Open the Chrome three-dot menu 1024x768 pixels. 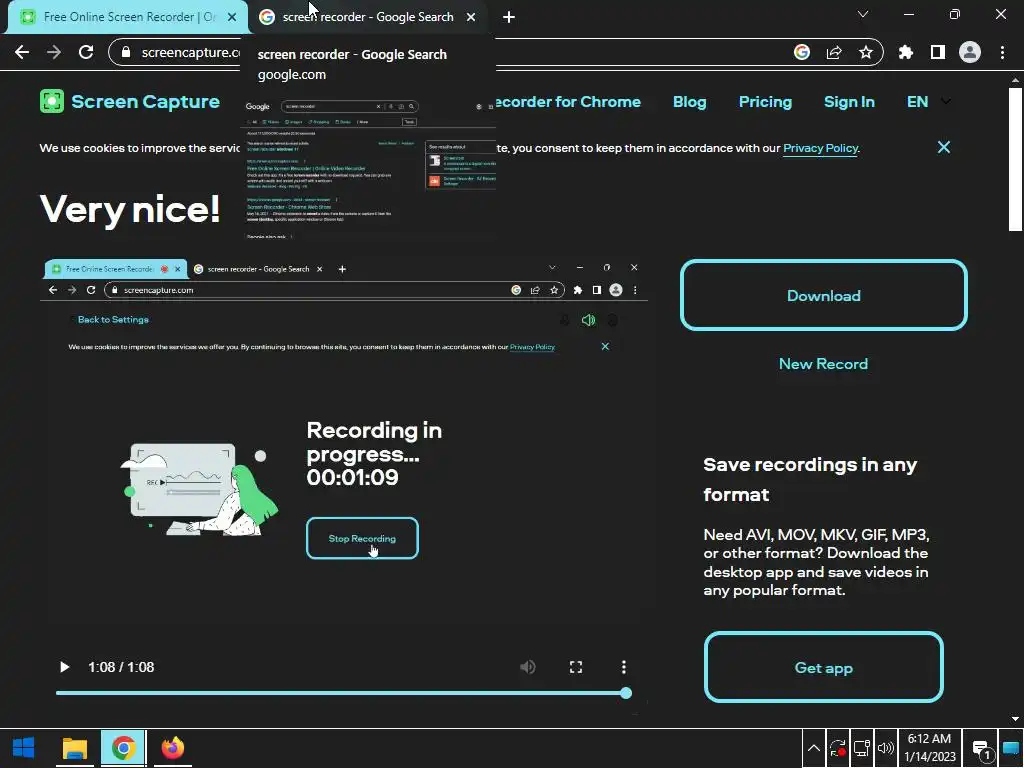coord(1002,52)
